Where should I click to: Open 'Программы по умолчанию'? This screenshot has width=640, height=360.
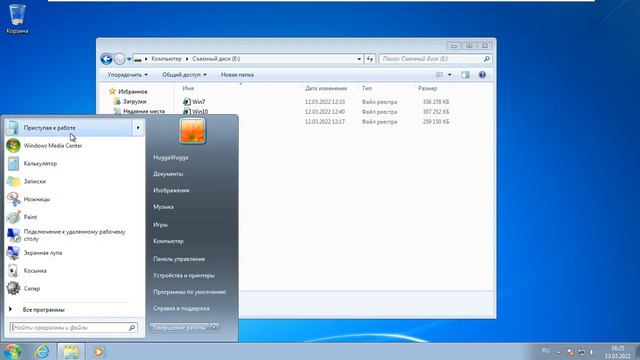189,292
